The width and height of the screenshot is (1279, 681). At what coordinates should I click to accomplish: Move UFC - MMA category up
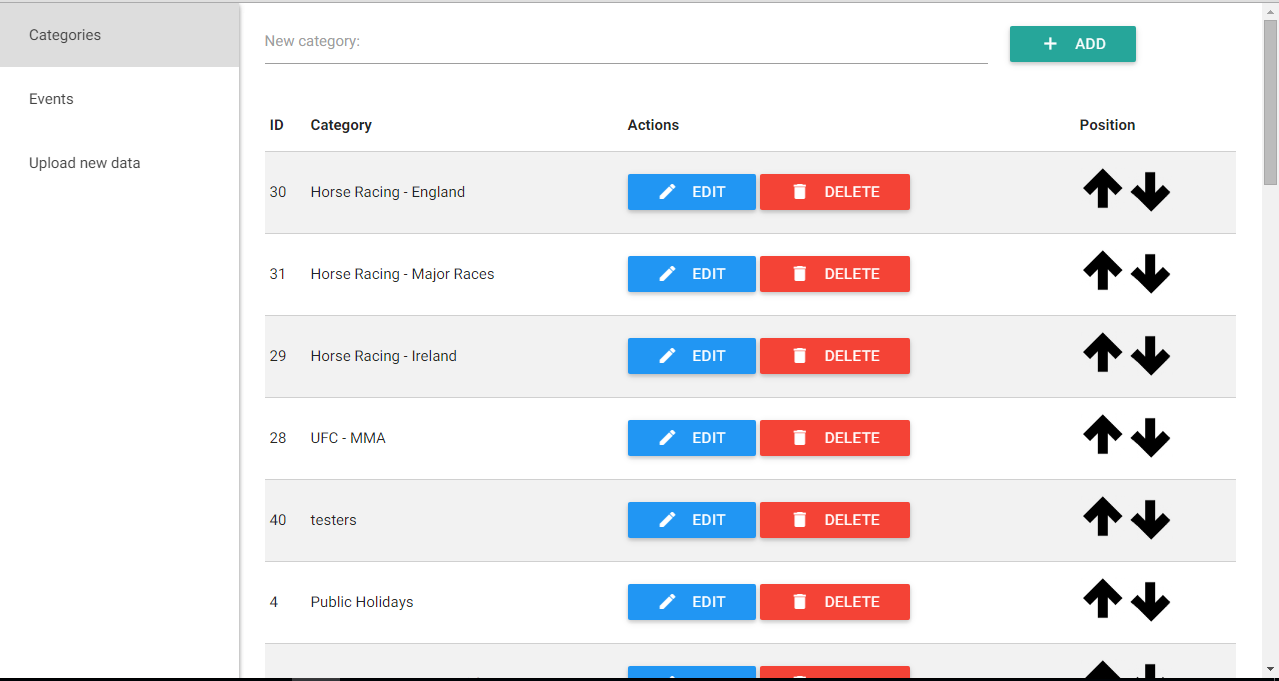tap(1102, 436)
